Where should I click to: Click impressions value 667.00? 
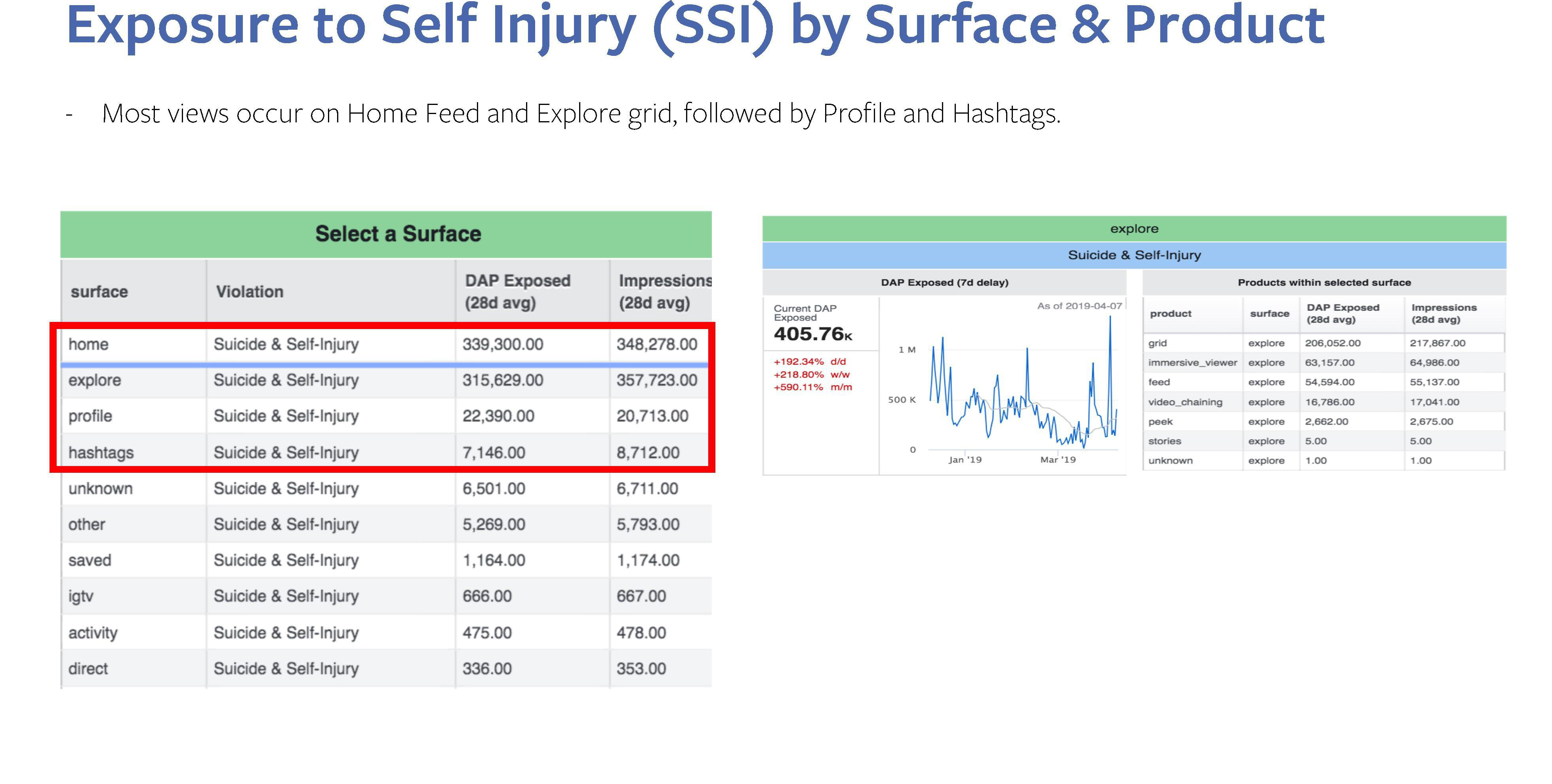click(641, 596)
